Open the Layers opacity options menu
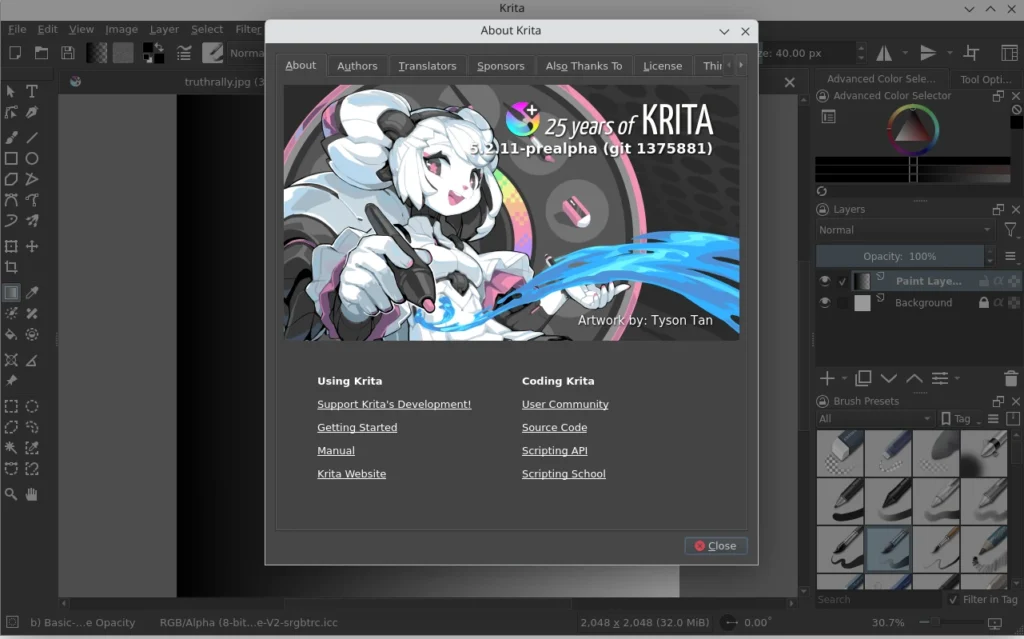Viewport: 1024px width, 639px height. click(x=1010, y=257)
